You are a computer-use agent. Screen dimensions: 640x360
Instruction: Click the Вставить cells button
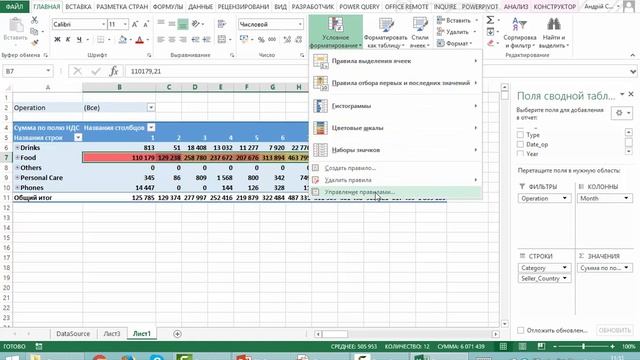point(457,20)
